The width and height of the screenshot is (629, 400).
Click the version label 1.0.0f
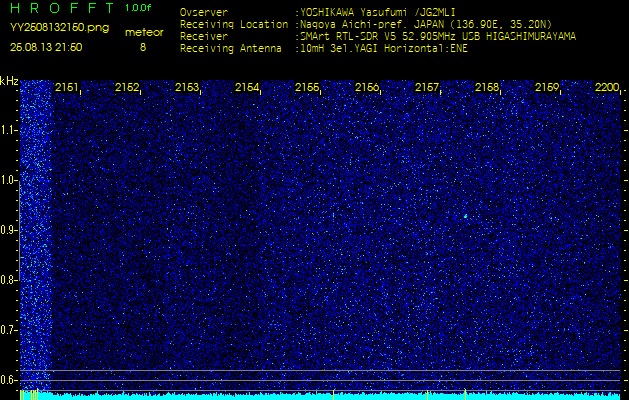pos(138,8)
